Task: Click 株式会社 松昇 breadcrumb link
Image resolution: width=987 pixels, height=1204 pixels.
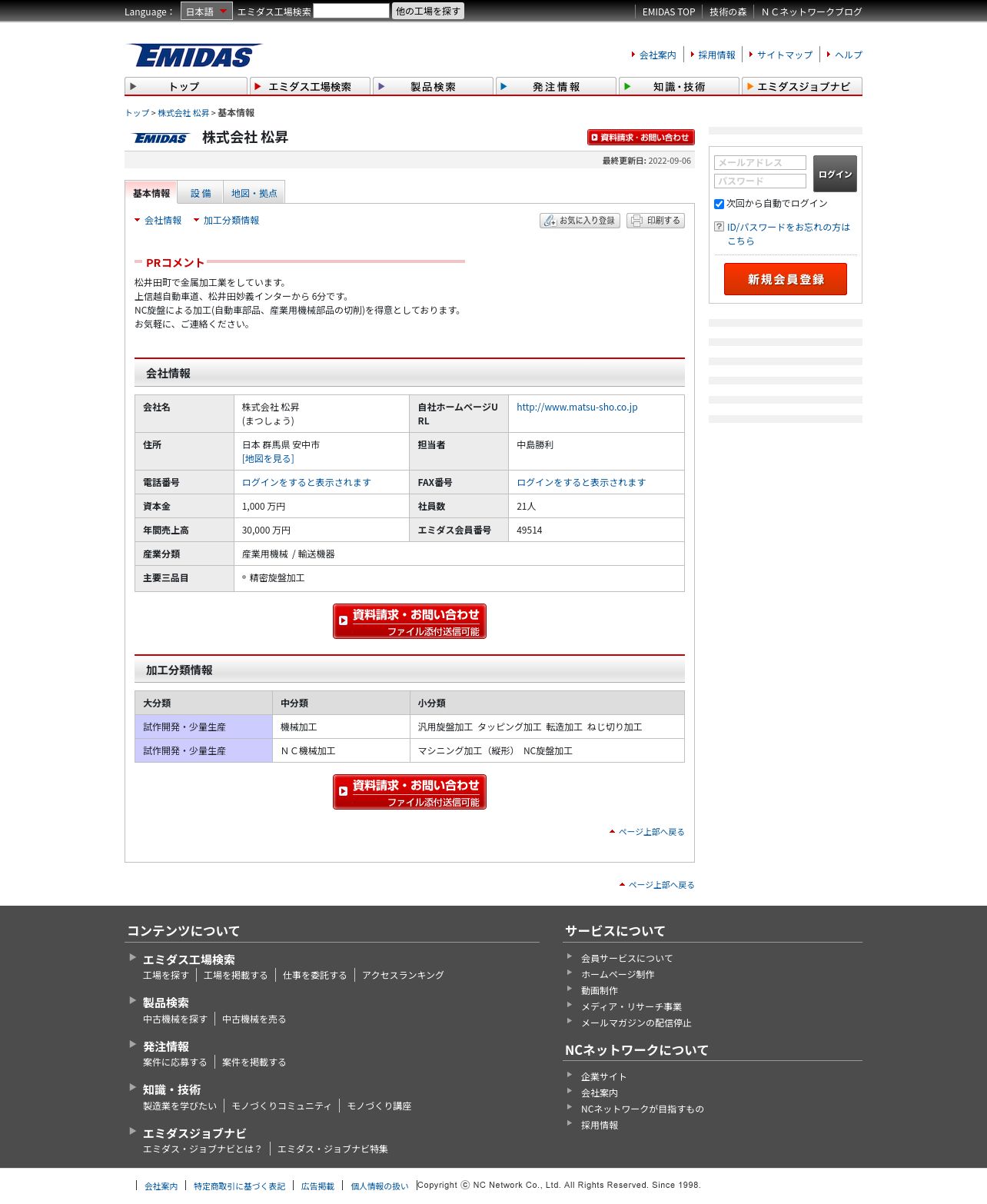Action: pyautogui.click(x=184, y=113)
